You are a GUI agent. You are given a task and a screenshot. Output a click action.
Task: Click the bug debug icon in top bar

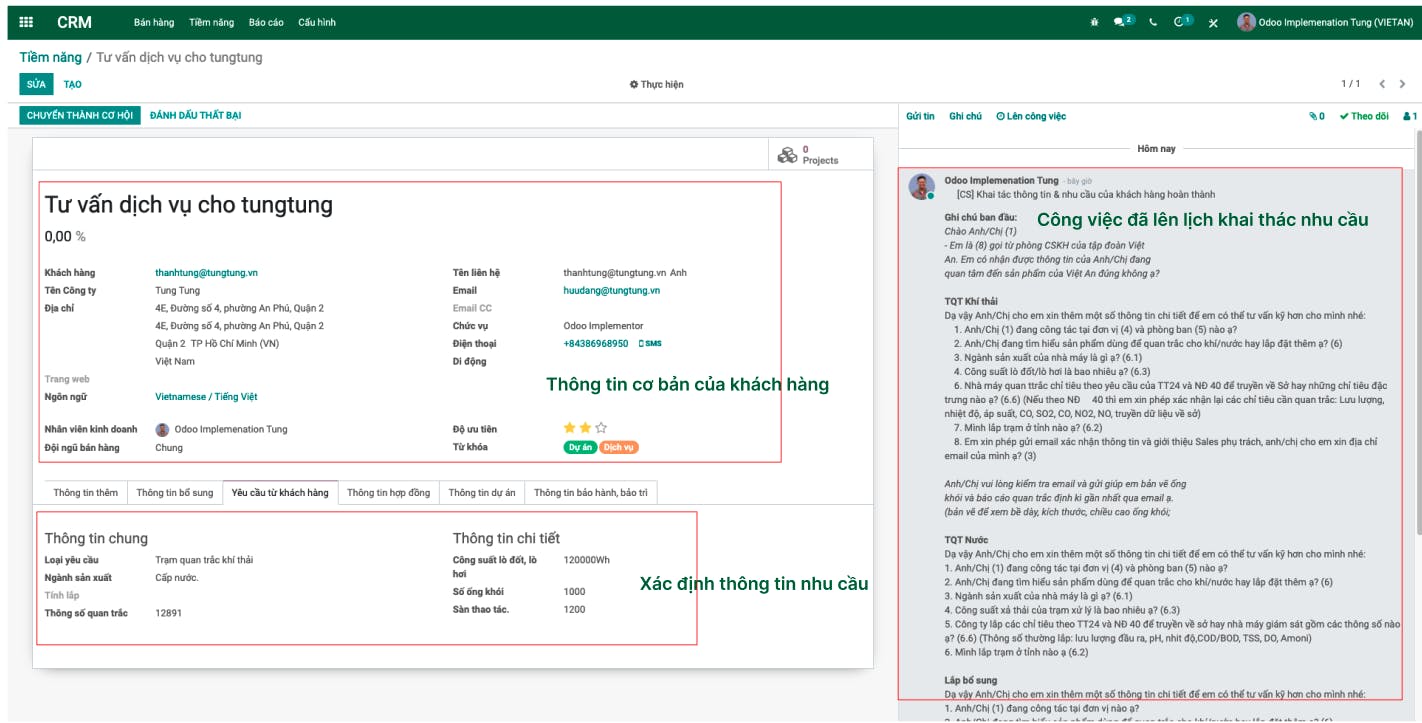click(x=1094, y=22)
